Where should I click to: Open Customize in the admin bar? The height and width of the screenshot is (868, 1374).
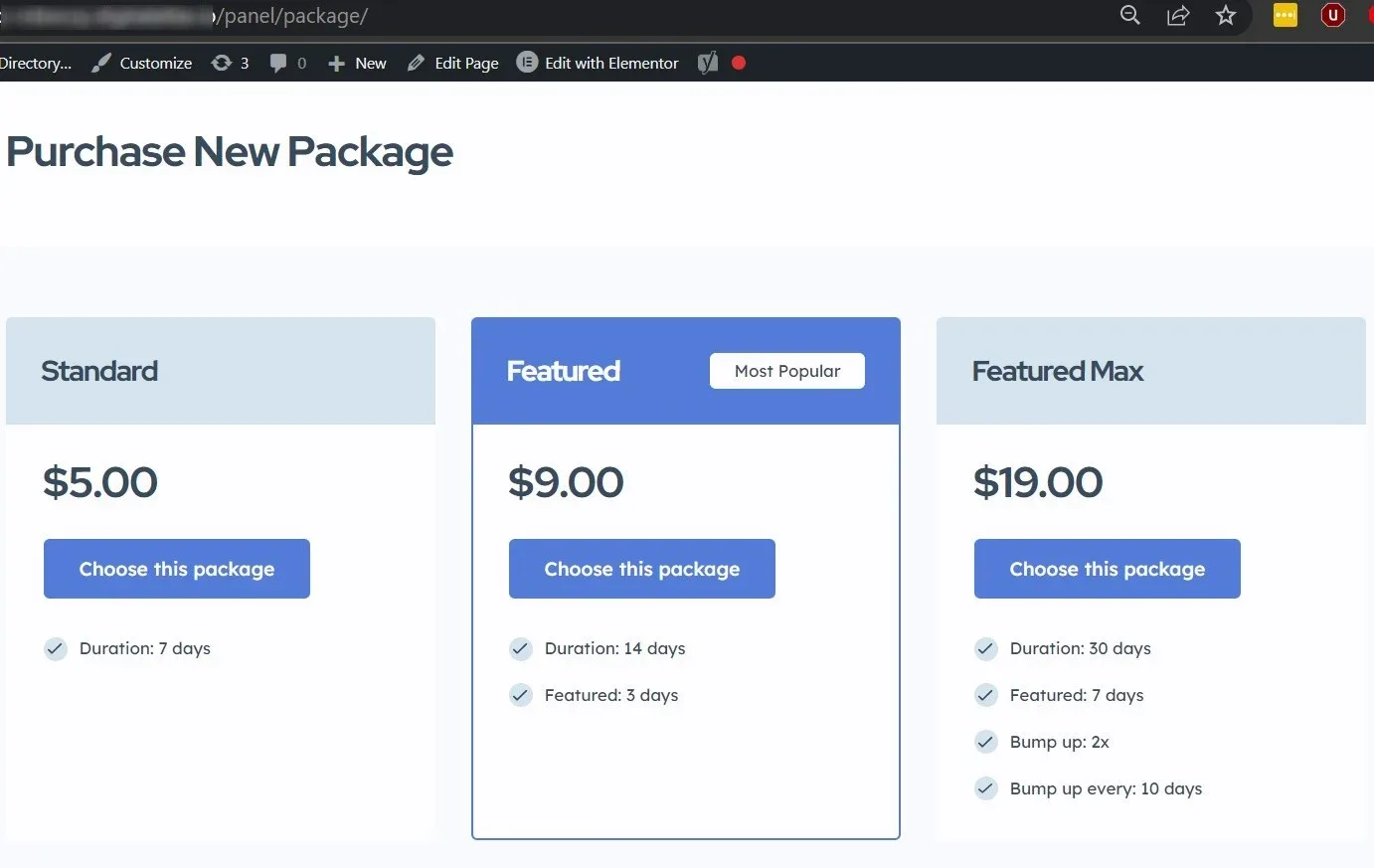pos(141,63)
